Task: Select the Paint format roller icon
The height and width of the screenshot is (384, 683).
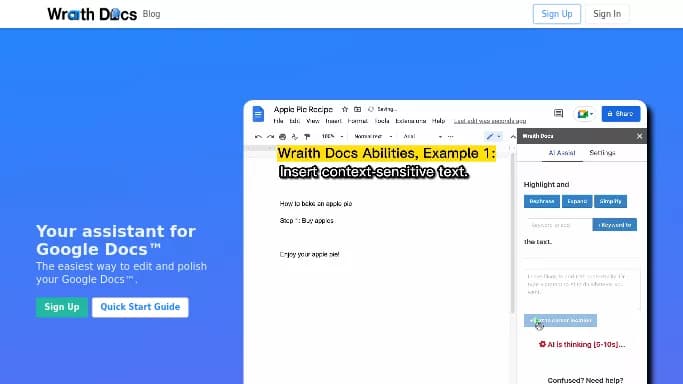Action: click(307, 137)
